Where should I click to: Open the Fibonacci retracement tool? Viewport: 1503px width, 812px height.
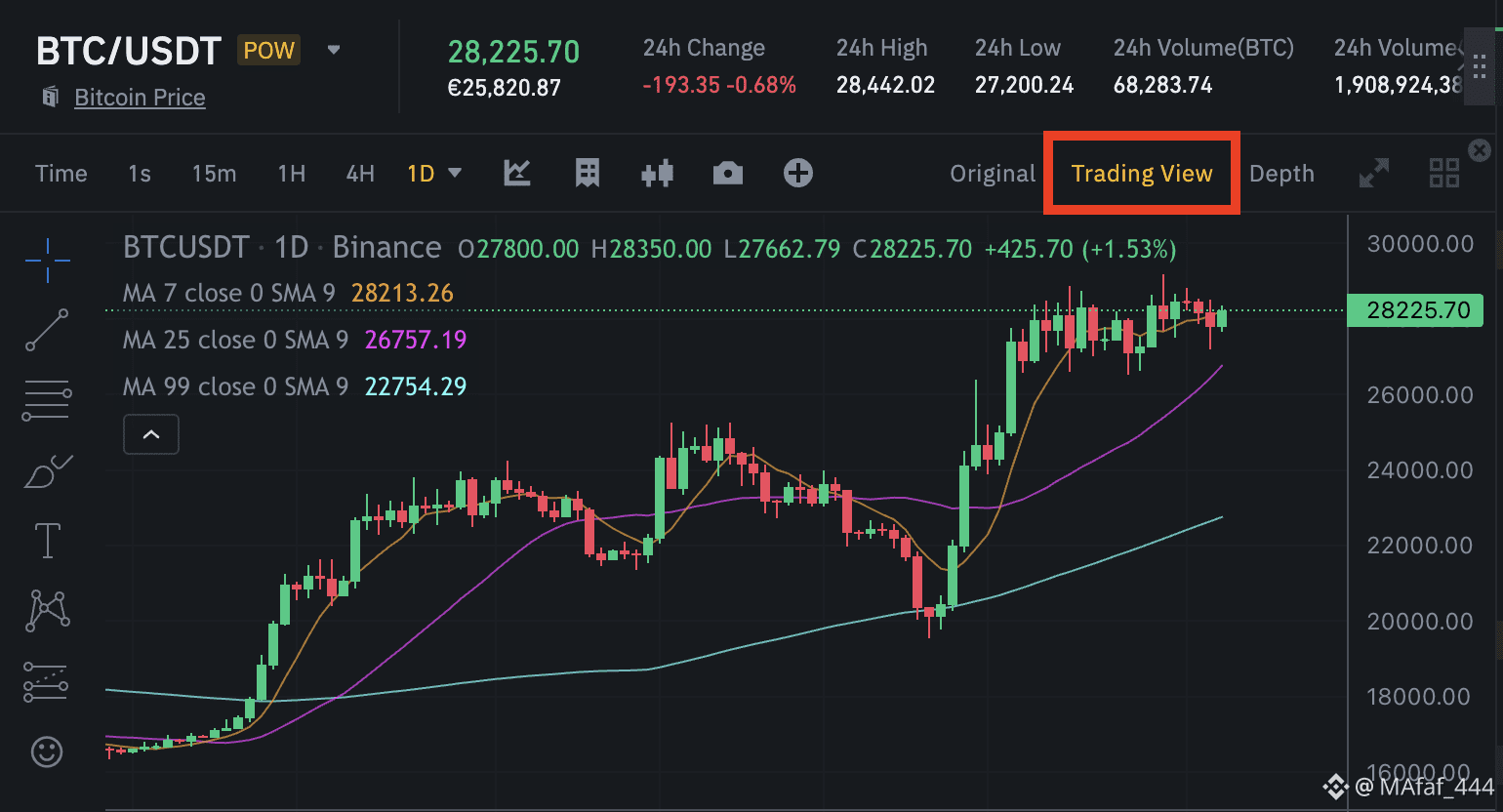[47, 400]
